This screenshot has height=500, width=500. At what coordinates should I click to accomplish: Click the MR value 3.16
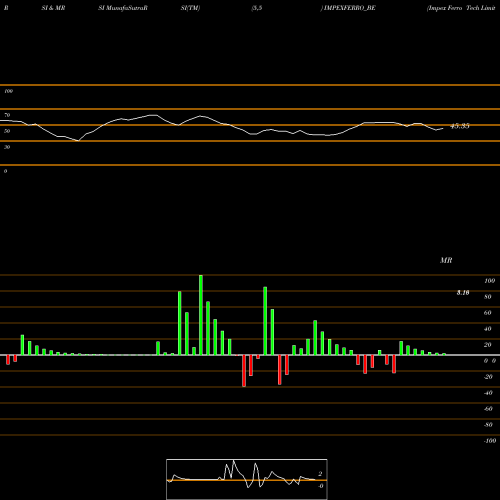[463, 293]
